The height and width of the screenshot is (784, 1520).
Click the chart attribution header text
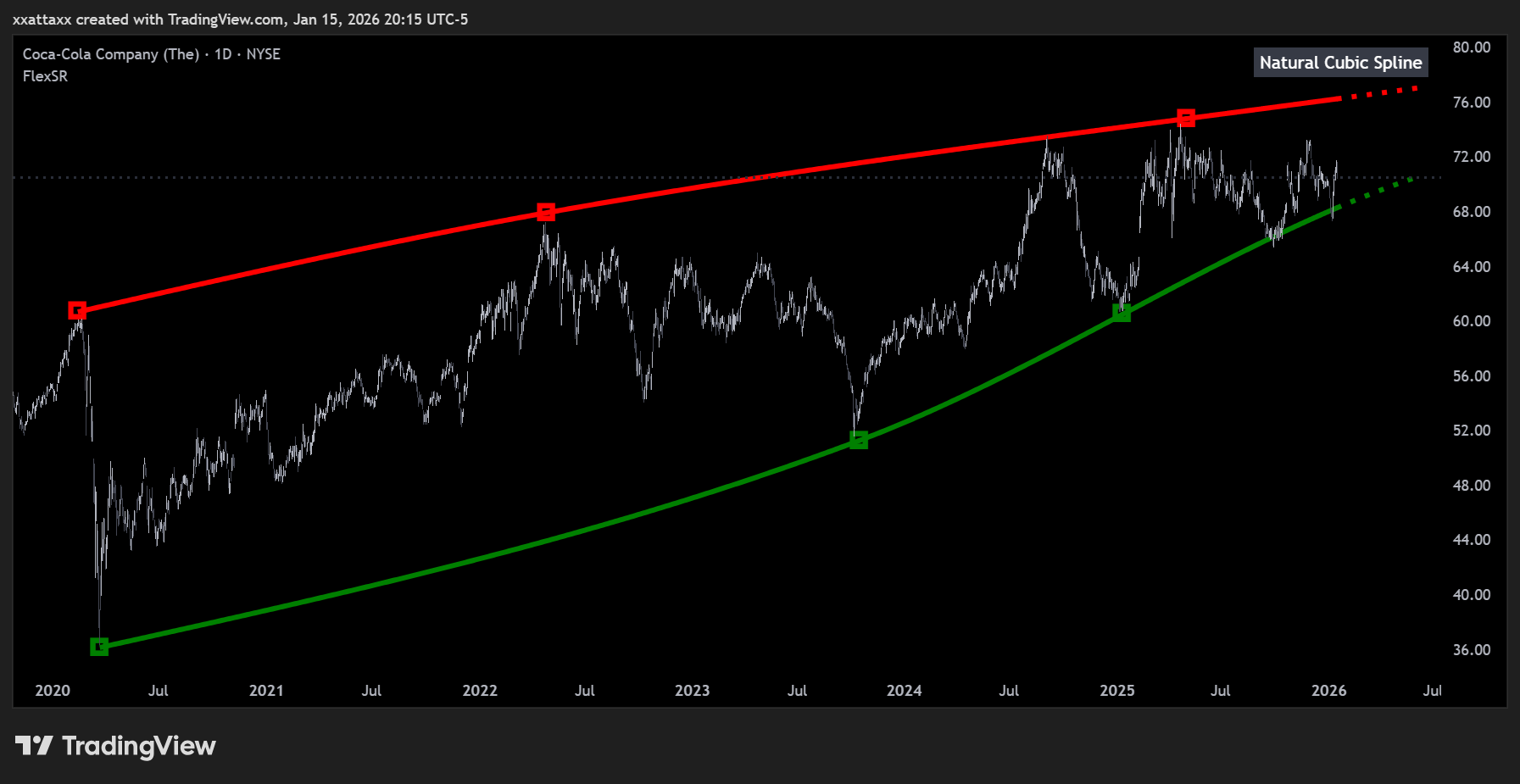240,19
